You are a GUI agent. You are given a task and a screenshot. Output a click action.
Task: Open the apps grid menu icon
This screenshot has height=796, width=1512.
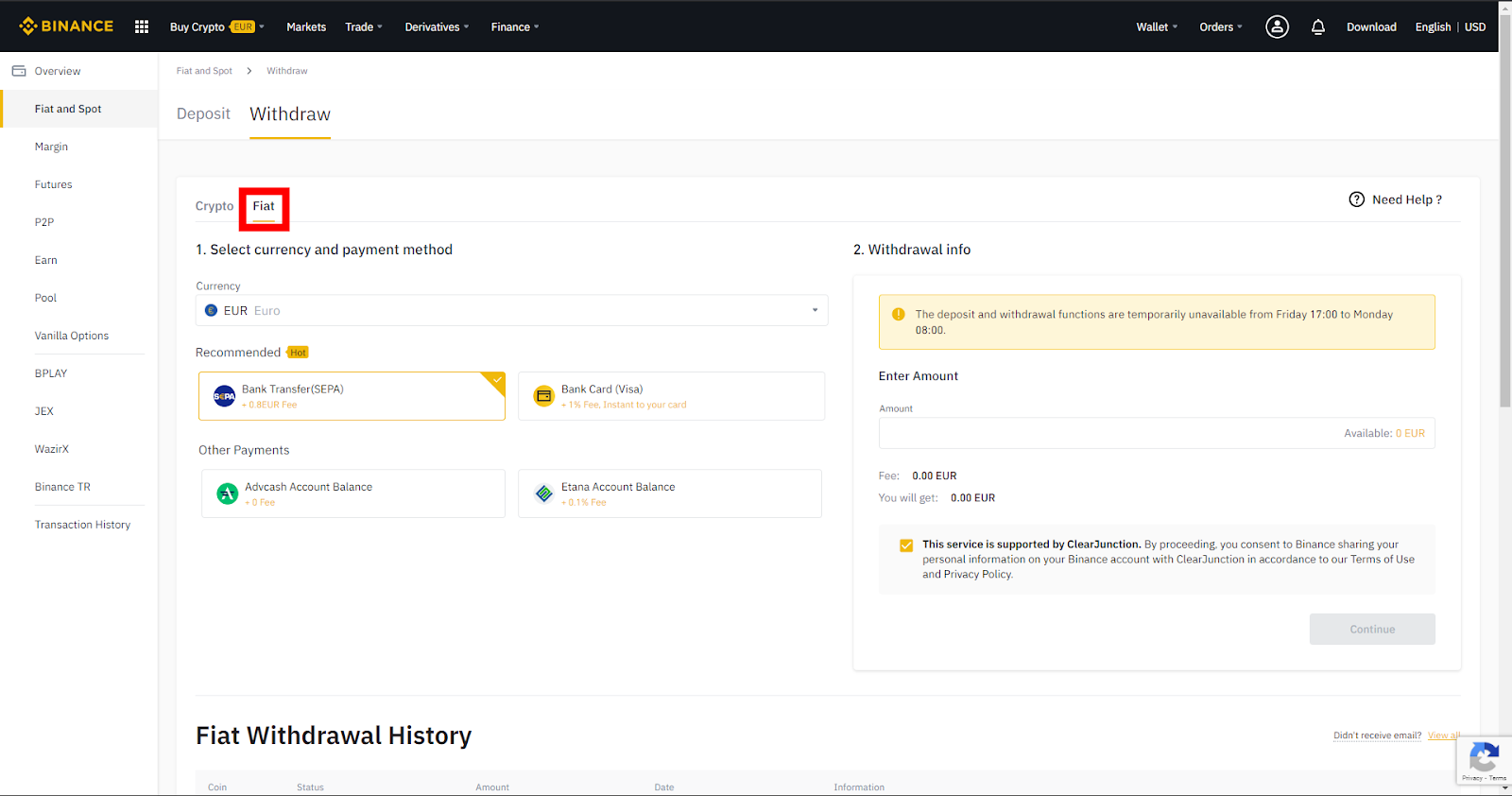(x=142, y=26)
